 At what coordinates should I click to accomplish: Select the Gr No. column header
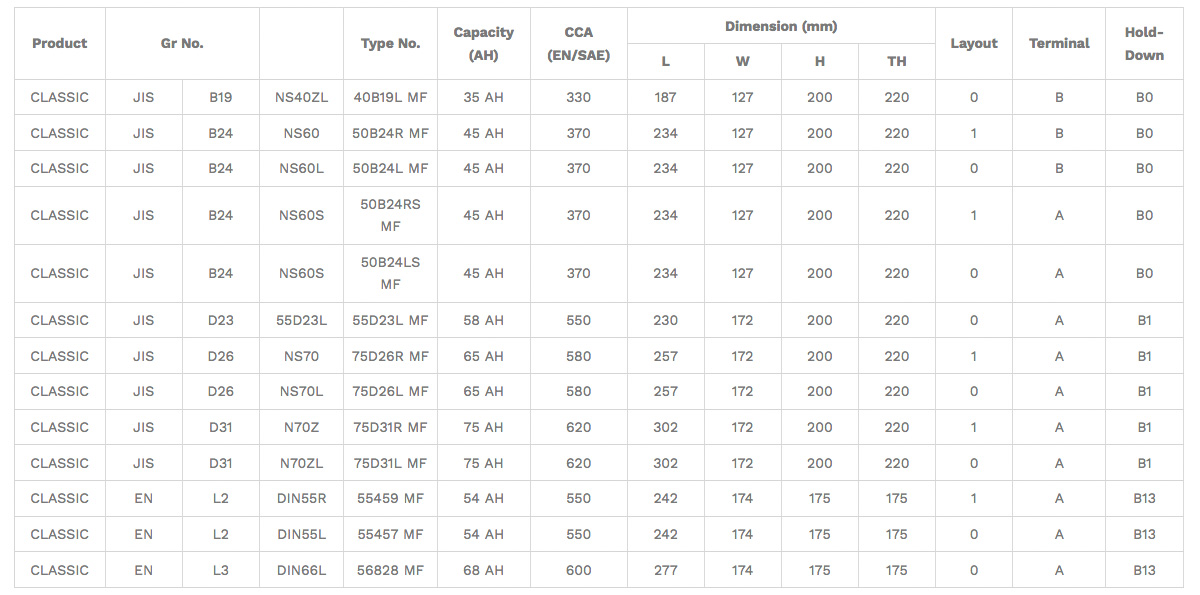point(182,43)
